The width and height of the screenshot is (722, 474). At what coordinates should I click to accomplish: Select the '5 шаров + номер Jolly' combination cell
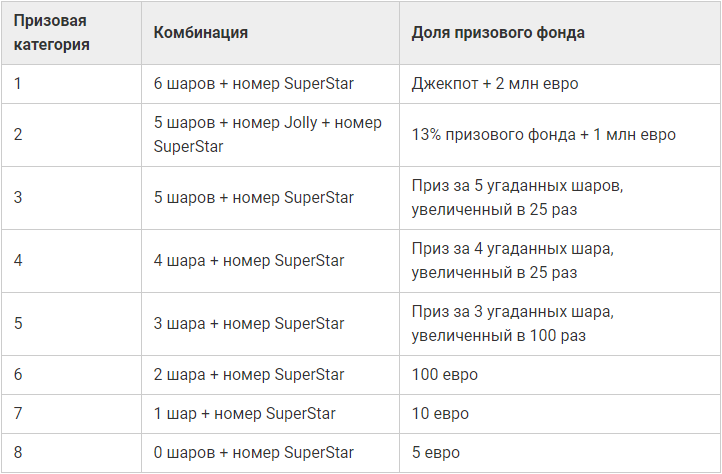click(x=268, y=134)
